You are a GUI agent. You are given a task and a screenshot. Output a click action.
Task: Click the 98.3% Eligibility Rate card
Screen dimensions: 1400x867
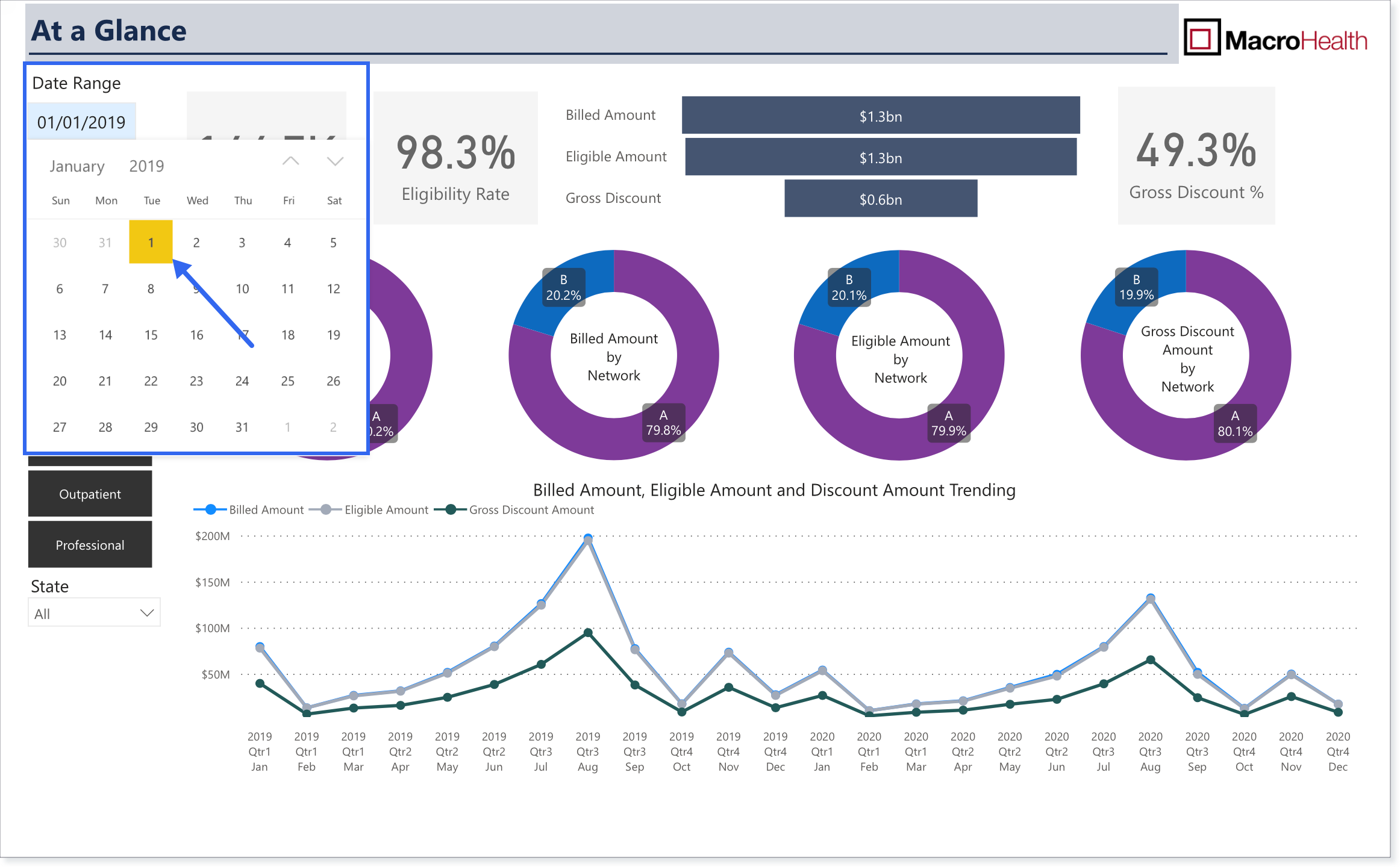point(455,158)
